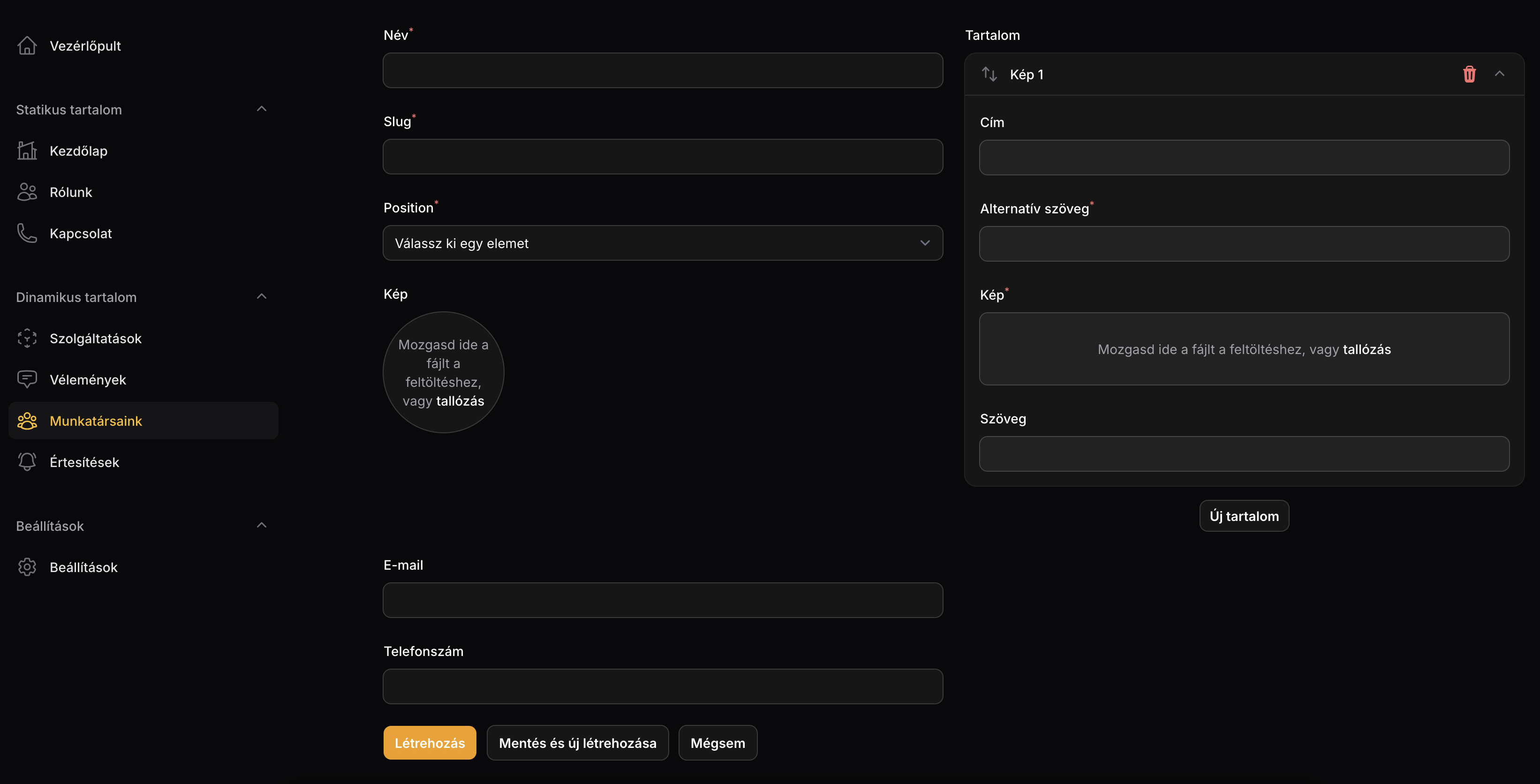The width and height of the screenshot is (1540, 784).
Task: Click tallózás in the round Kép uploader
Action: tap(460, 401)
